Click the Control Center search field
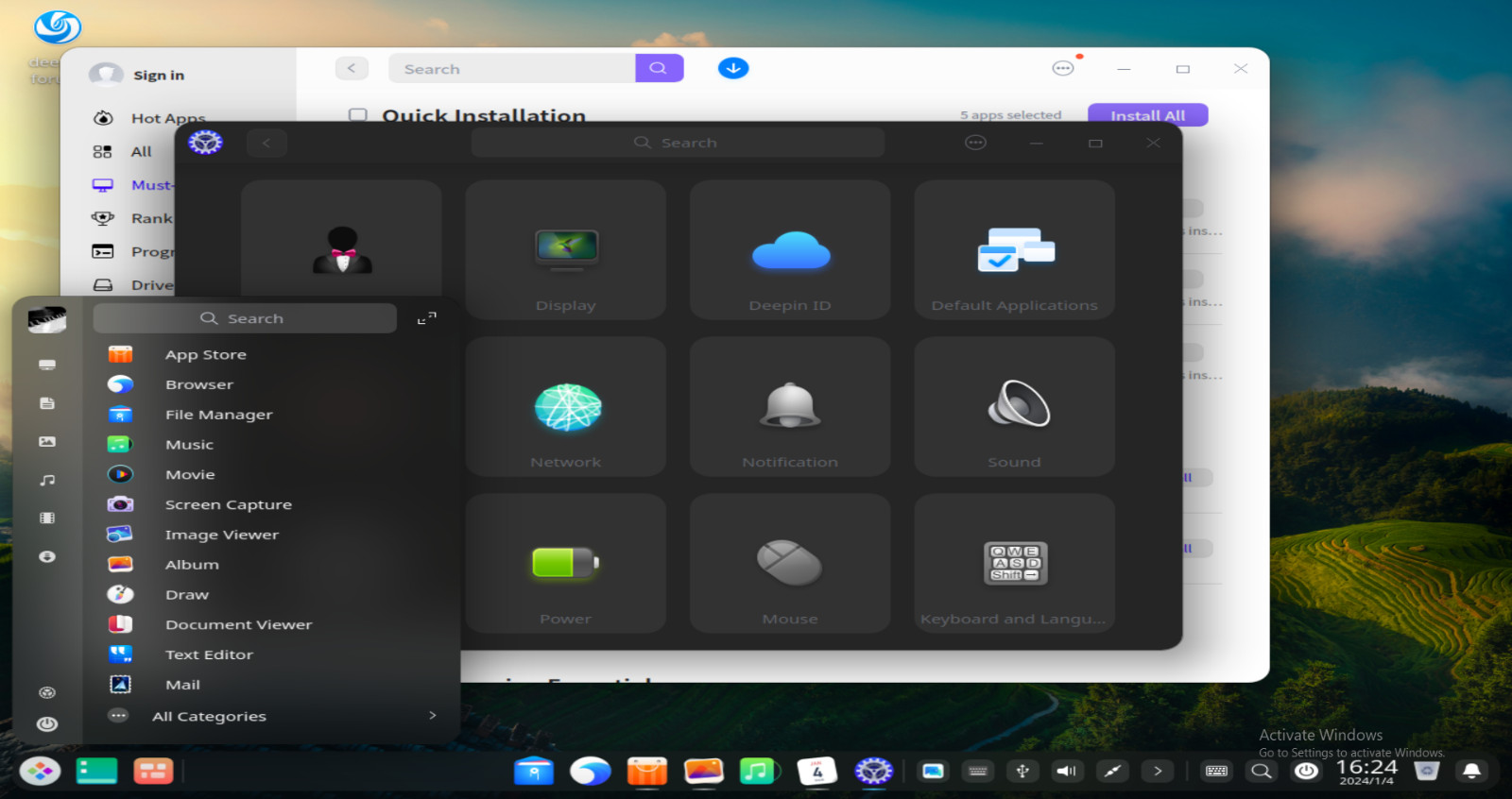This screenshot has height=799, width=1512. tap(678, 143)
